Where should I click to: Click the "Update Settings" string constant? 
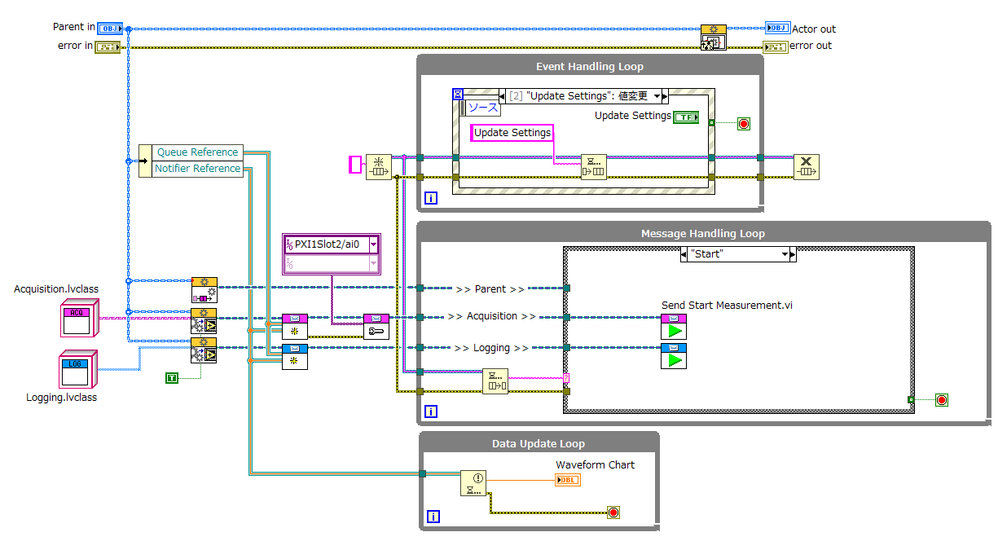click(x=512, y=132)
